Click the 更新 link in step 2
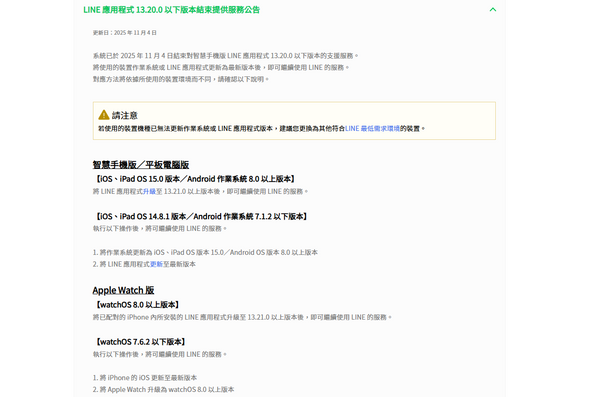600x397 pixels. pyautogui.click(x=156, y=264)
